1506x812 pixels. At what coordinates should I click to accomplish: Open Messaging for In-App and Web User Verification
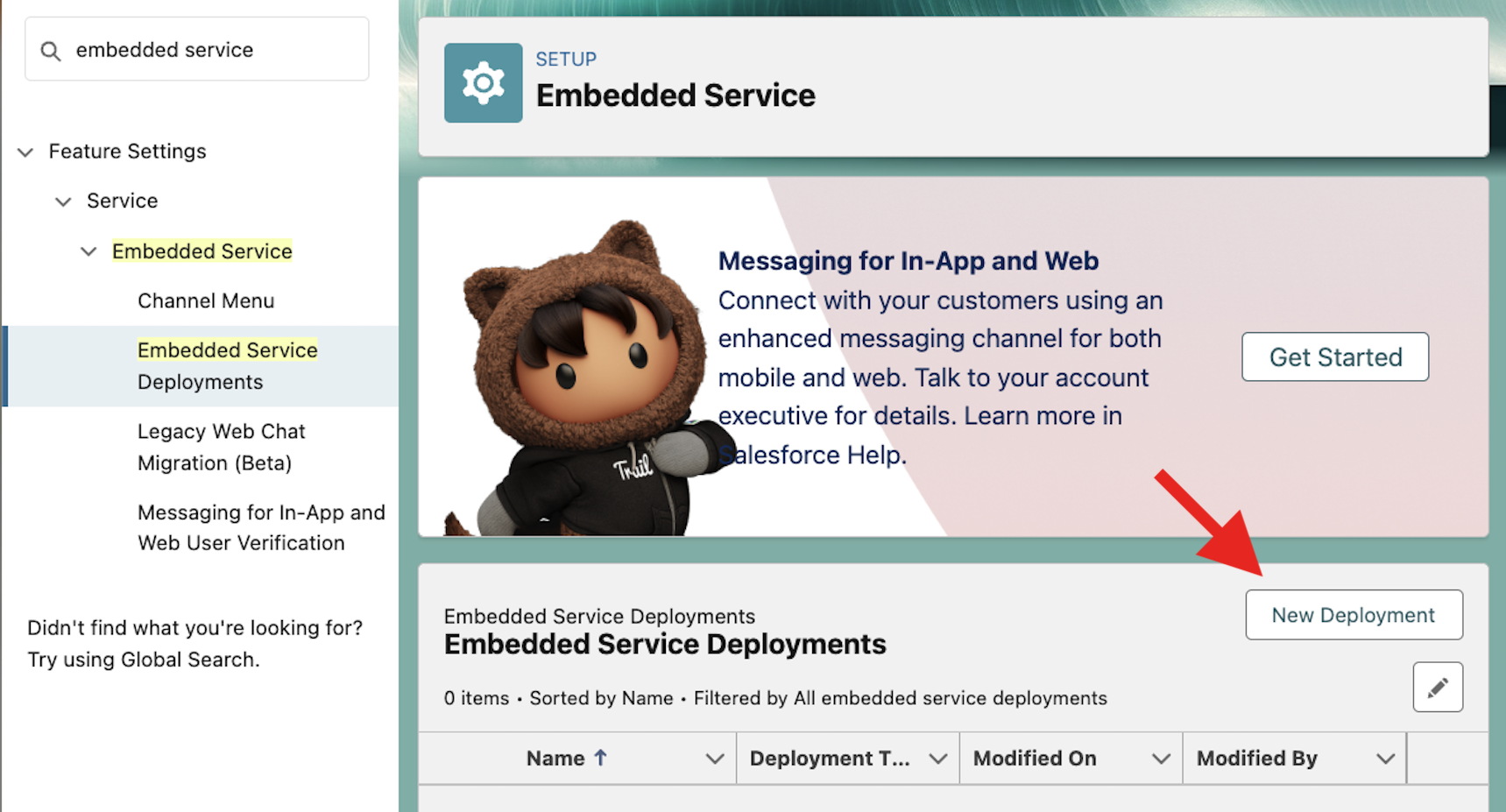(260, 527)
